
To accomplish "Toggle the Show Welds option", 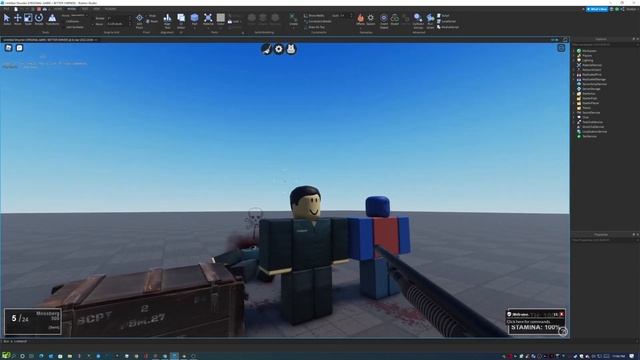I will pyautogui.click(x=314, y=16).
